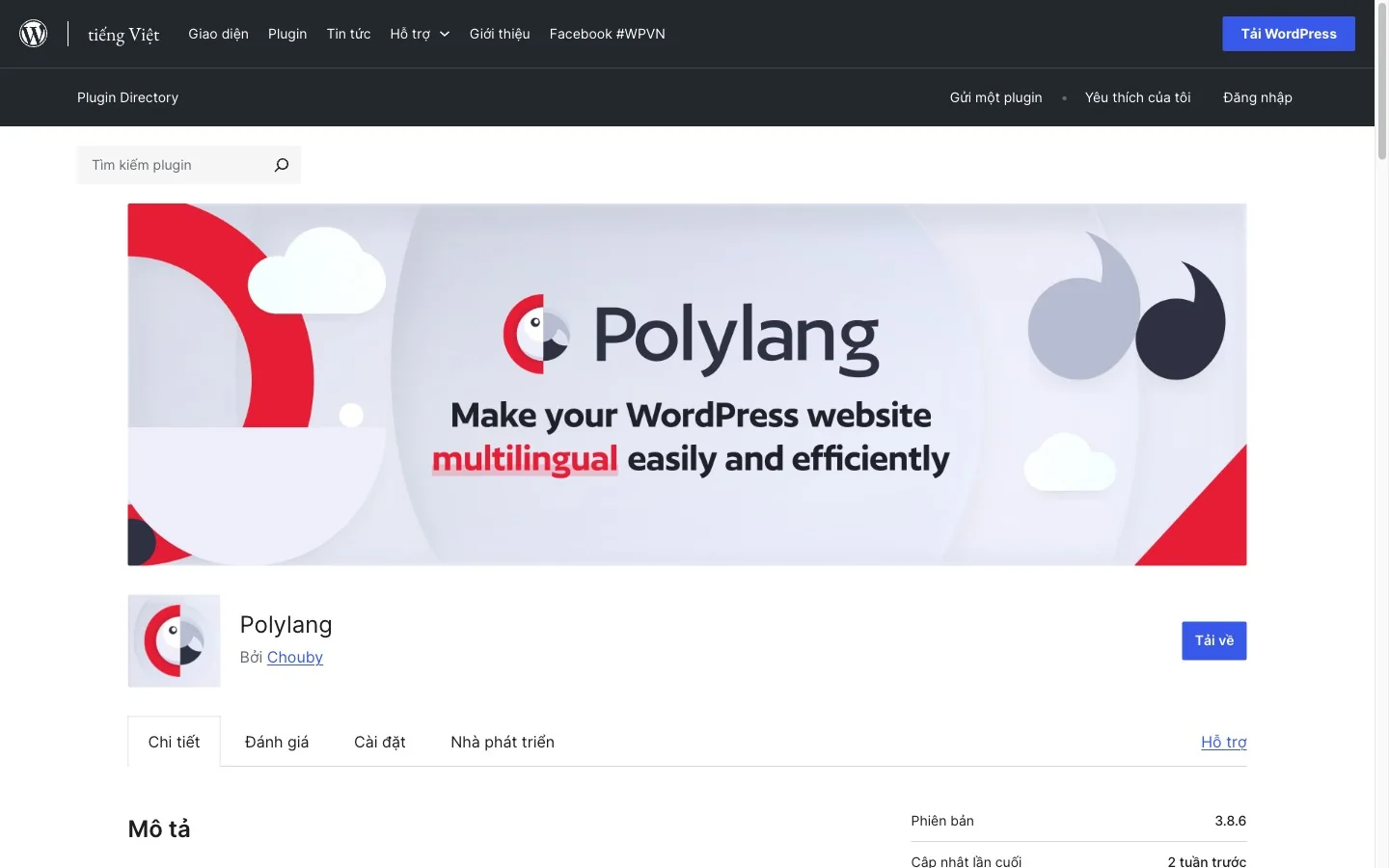Screen dimensions: 1389x868
Task: Click the Tải WordPress button
Action: pos(1289,34)
